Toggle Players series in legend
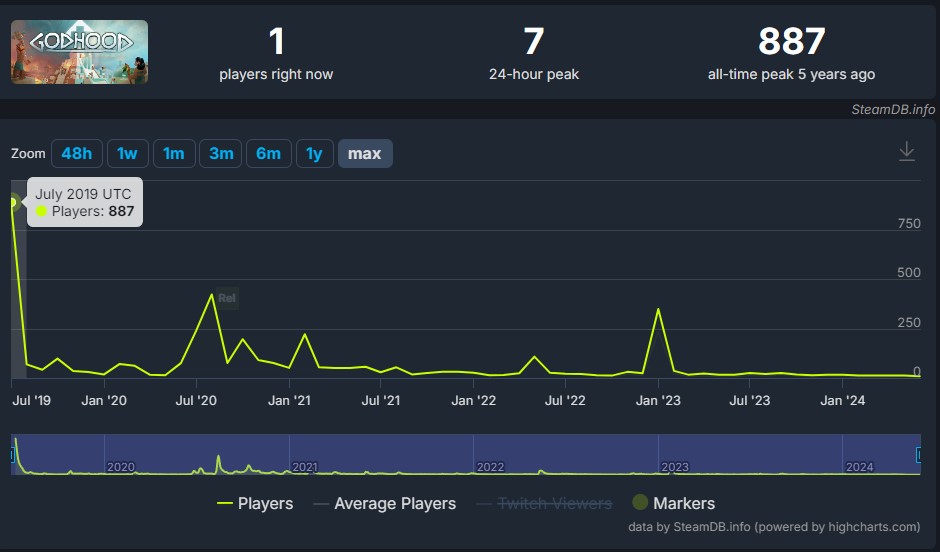940x552 pixels. (255, 503)
